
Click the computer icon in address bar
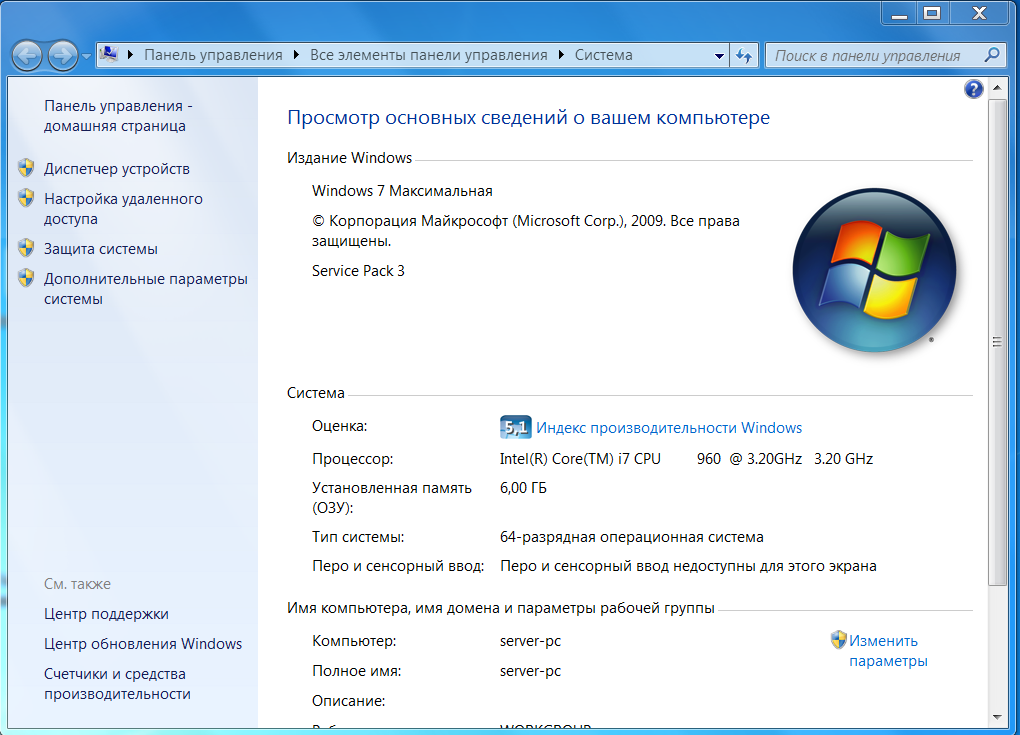tap(109, 55)
